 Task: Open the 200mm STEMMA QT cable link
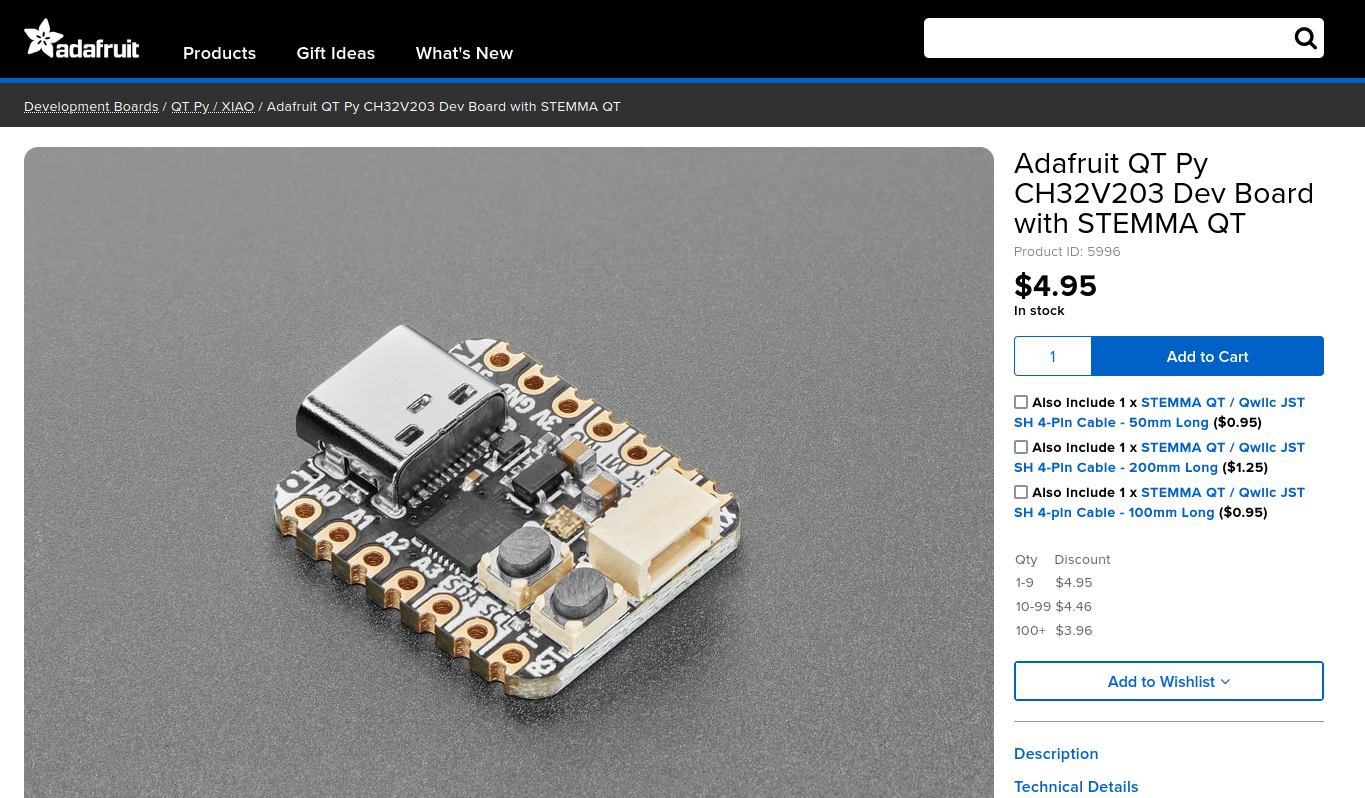pos(1159,457)
